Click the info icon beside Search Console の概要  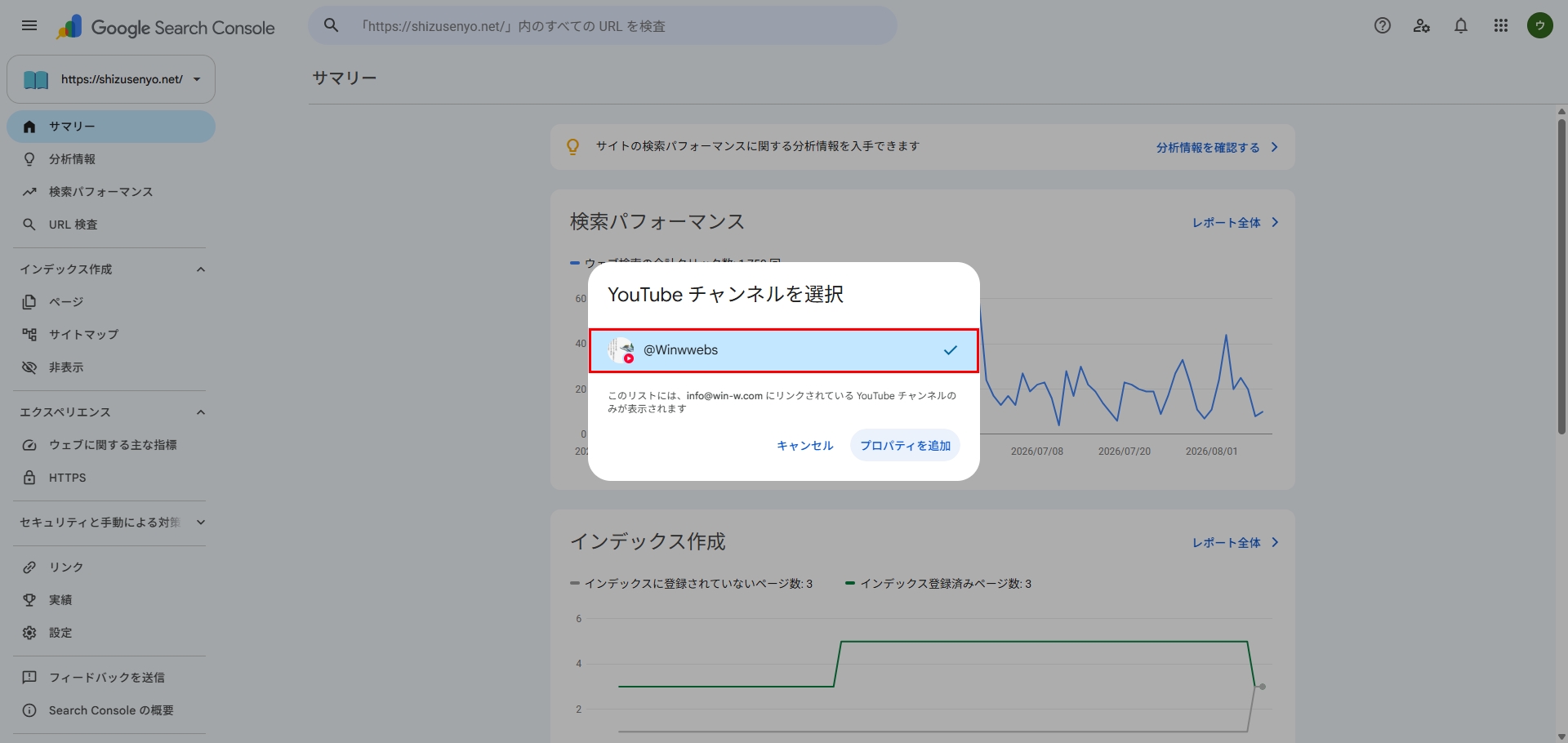click(29, 710)
